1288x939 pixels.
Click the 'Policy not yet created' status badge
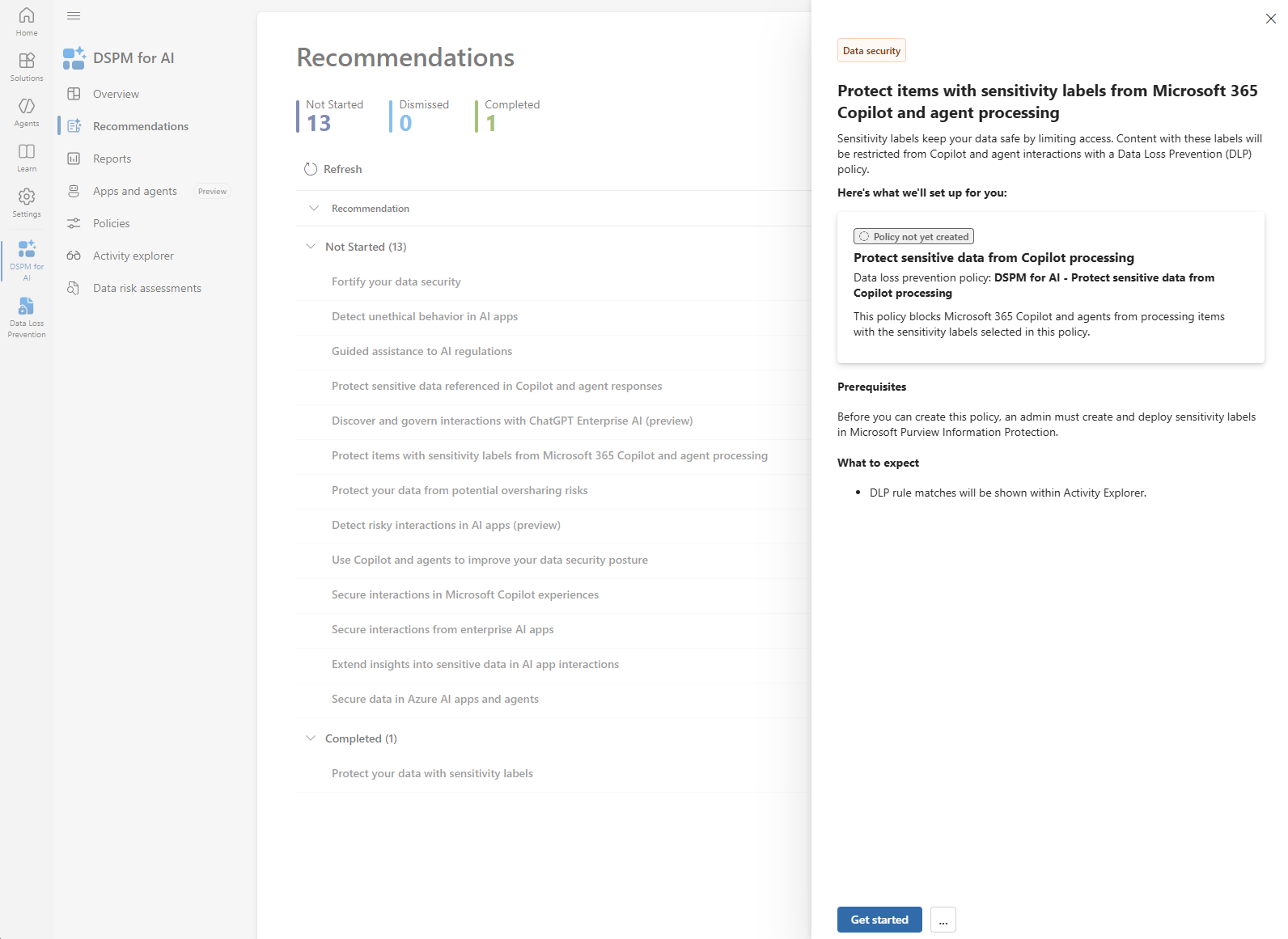913,236
